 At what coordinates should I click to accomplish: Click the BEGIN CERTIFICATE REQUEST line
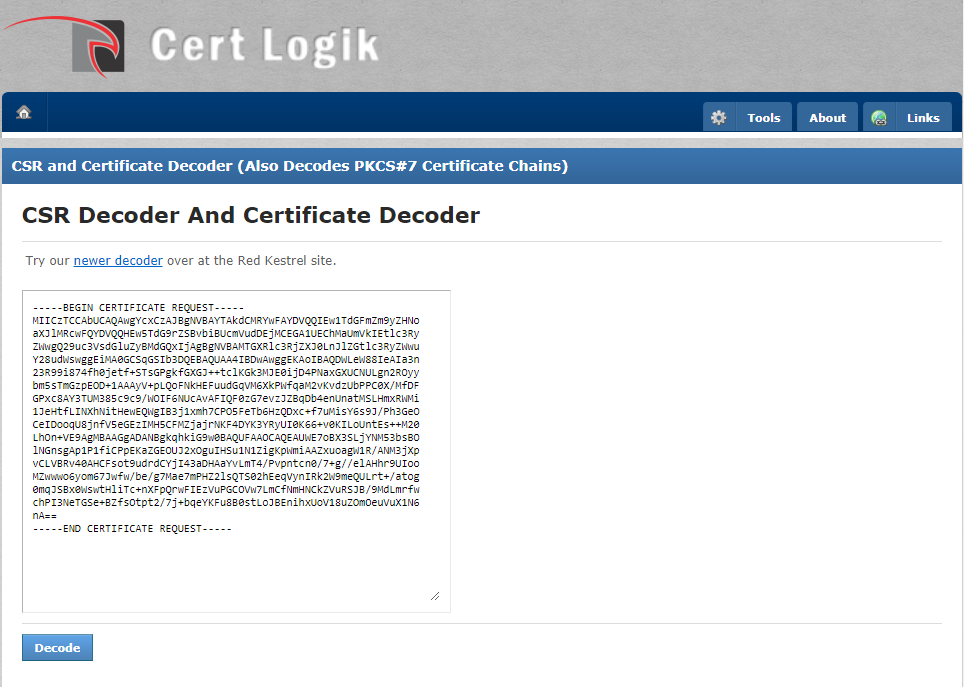tap(138, 307)
